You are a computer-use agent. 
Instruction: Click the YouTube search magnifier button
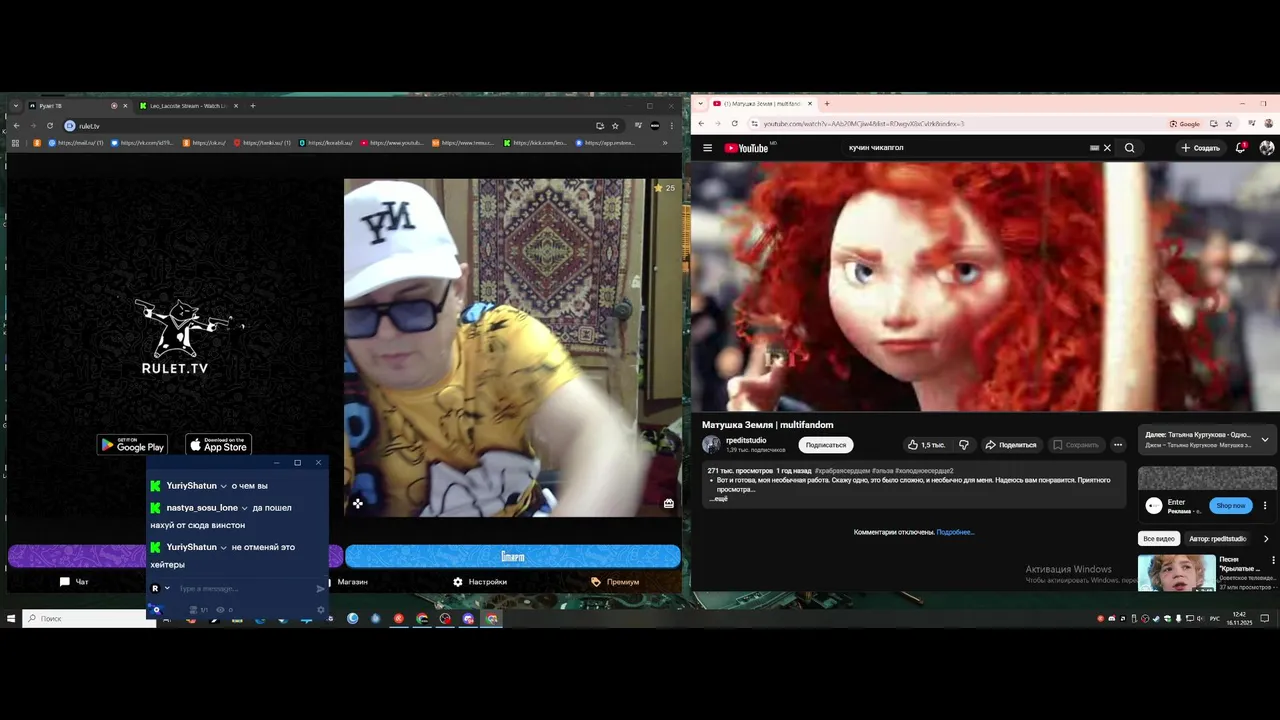pyautogui.click(x=1130, y=148)
